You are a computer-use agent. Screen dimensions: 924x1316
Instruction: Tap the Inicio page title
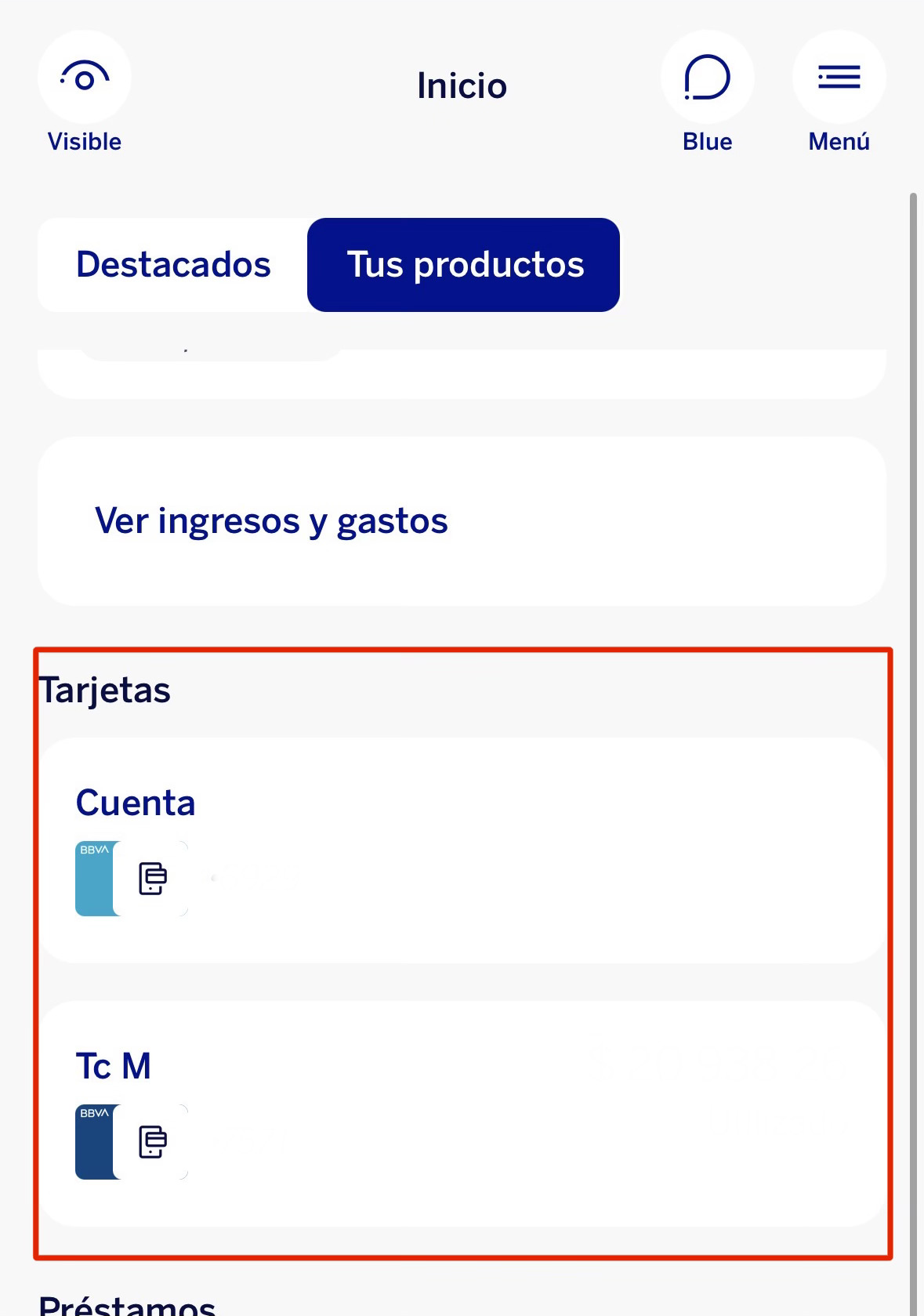pos(462,86)
